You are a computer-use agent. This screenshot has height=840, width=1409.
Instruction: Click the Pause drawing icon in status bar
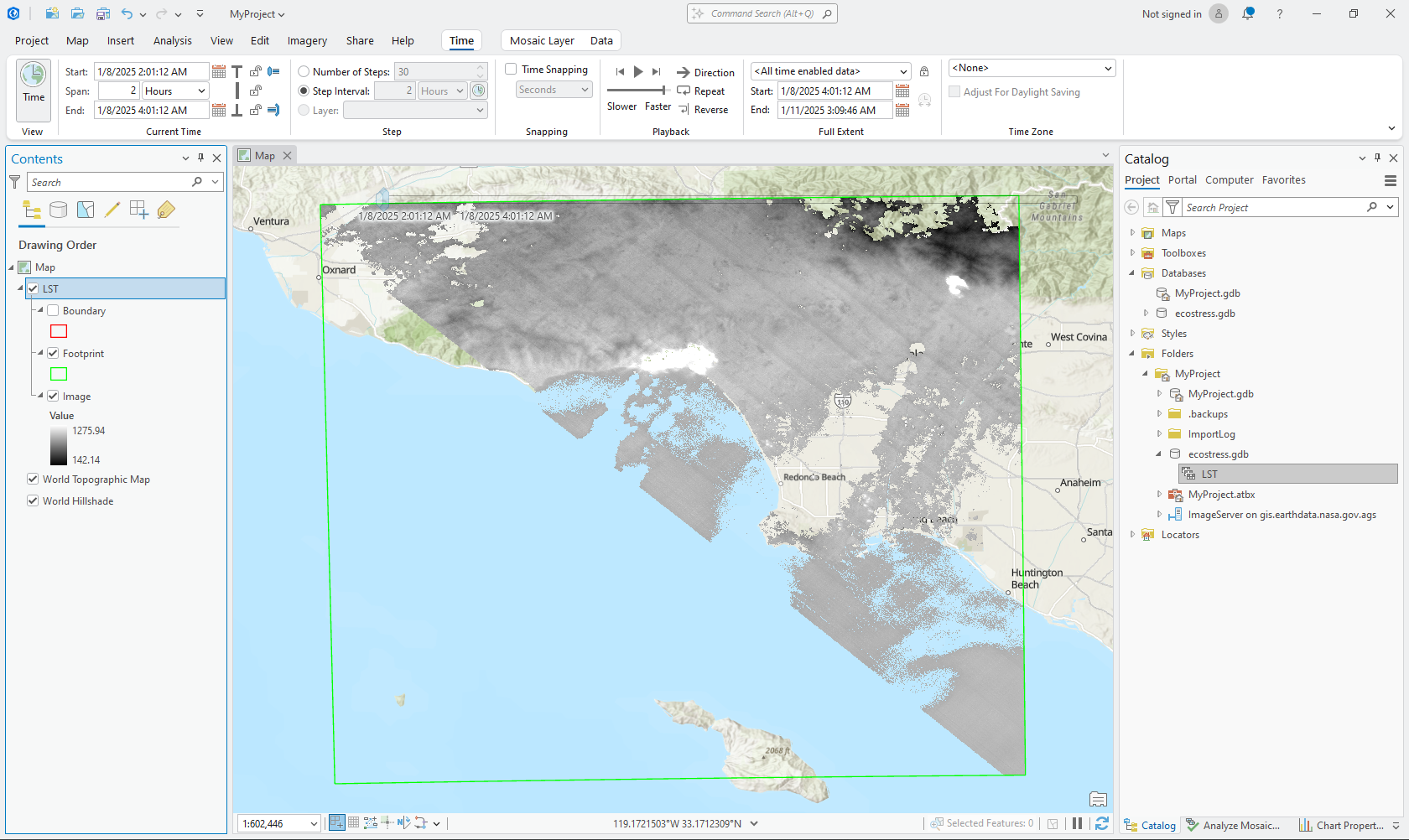tap(1078, 824)
